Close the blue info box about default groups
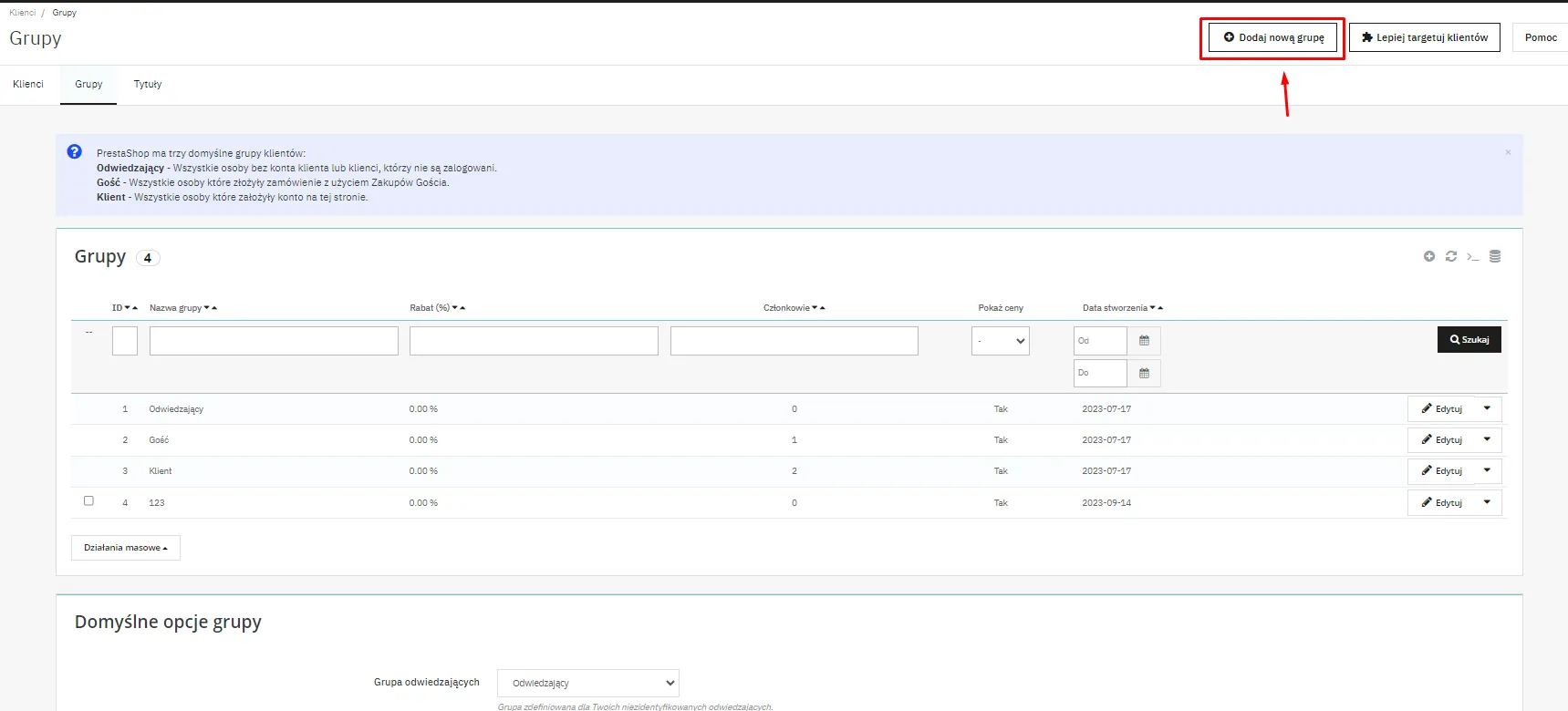Screen dimensions: 1568x711 click(1507, 152)
